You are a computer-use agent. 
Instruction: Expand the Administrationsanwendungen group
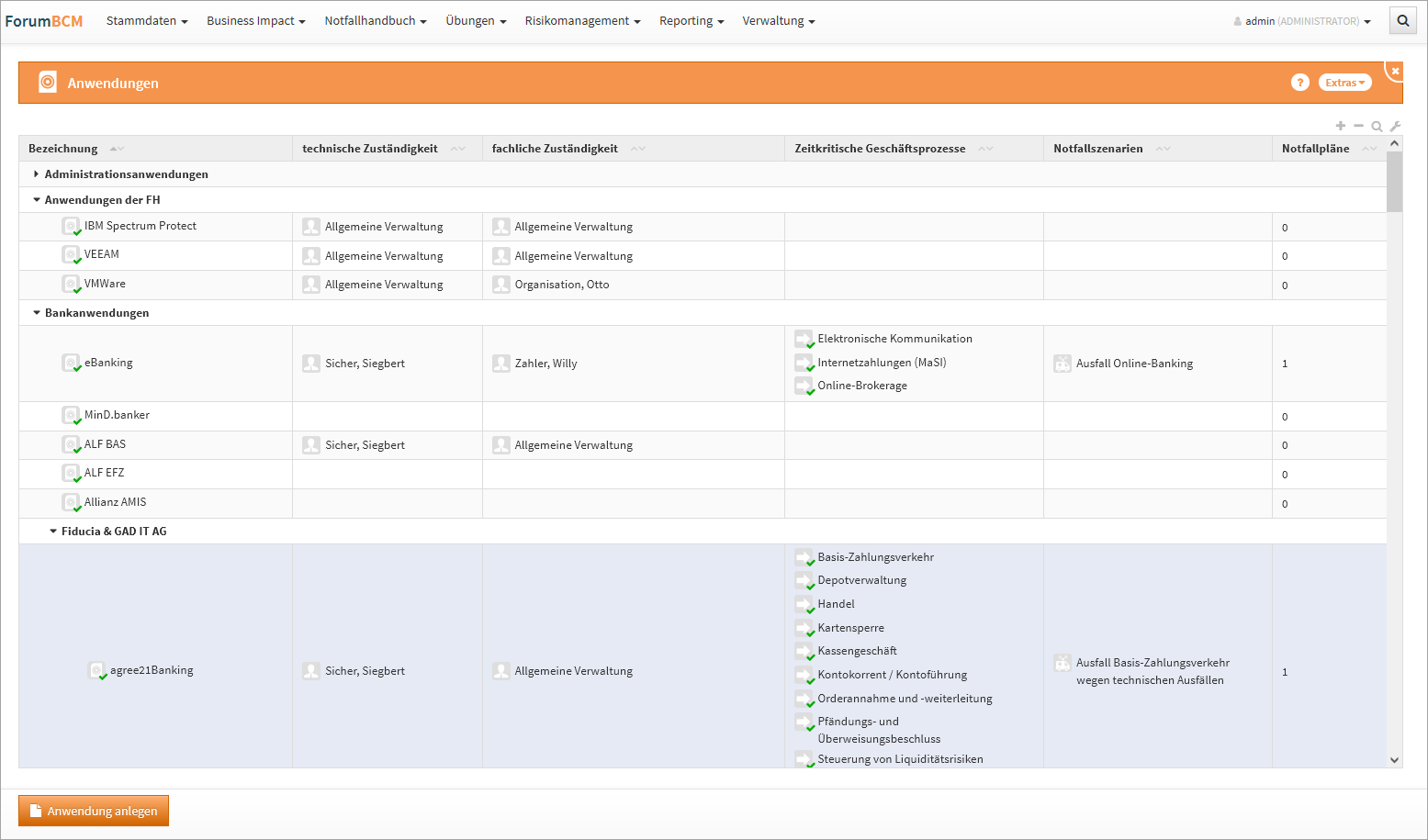point(36,174)
